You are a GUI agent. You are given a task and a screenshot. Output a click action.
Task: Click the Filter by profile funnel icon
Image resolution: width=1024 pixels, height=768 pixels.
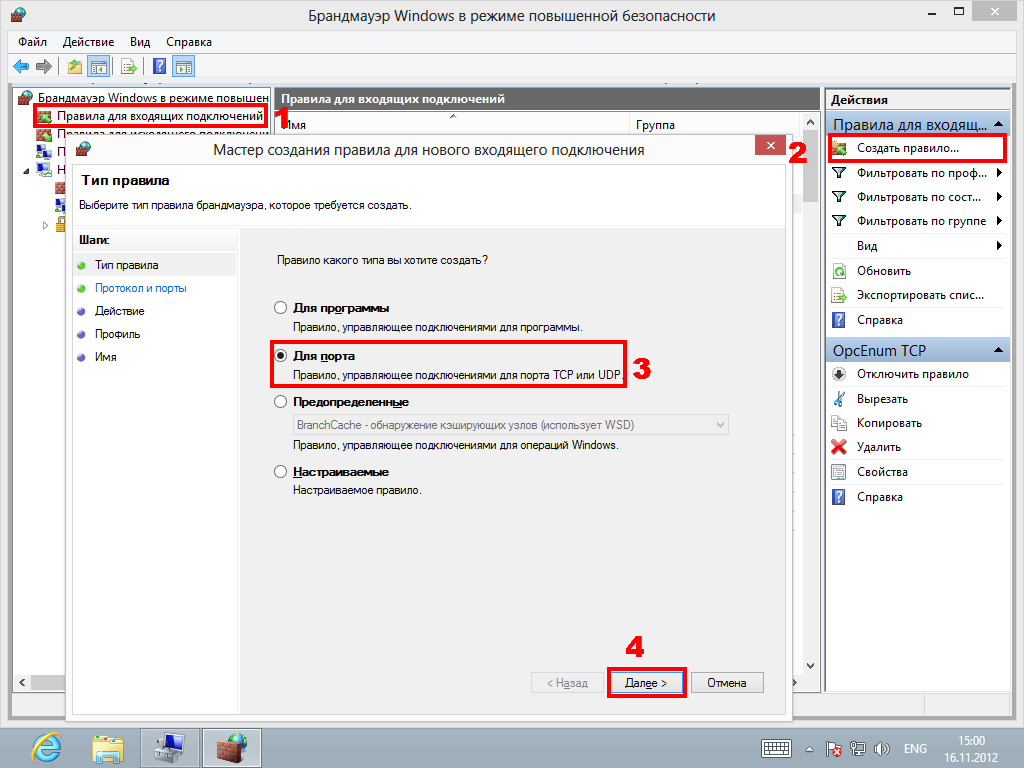pos(839,173)
